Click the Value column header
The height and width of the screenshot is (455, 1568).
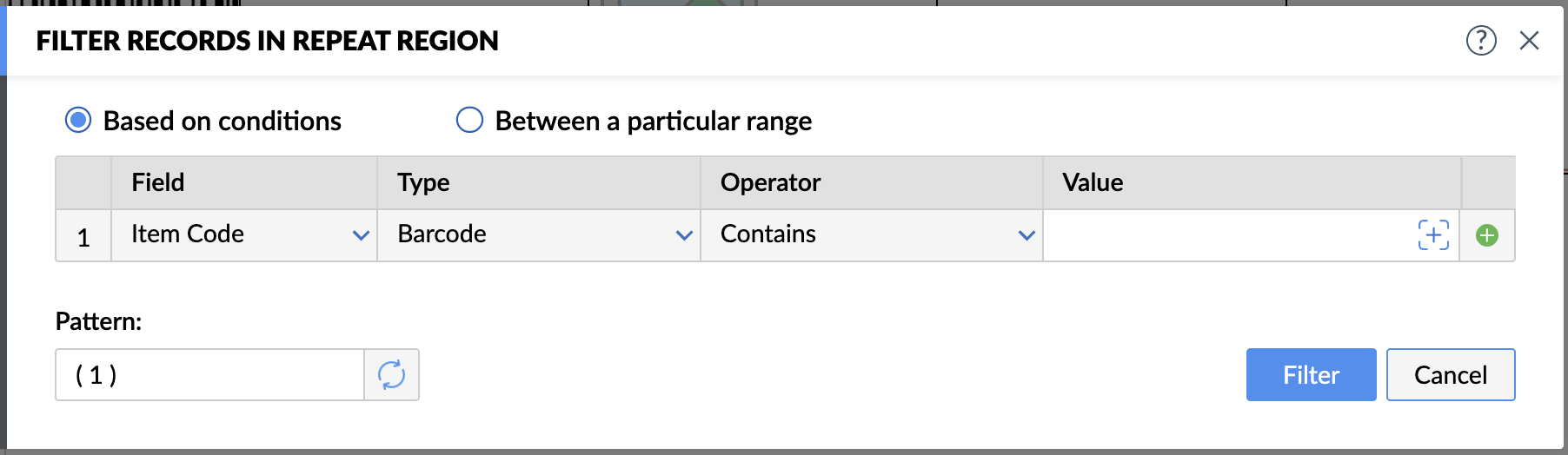coord(1093,182)
